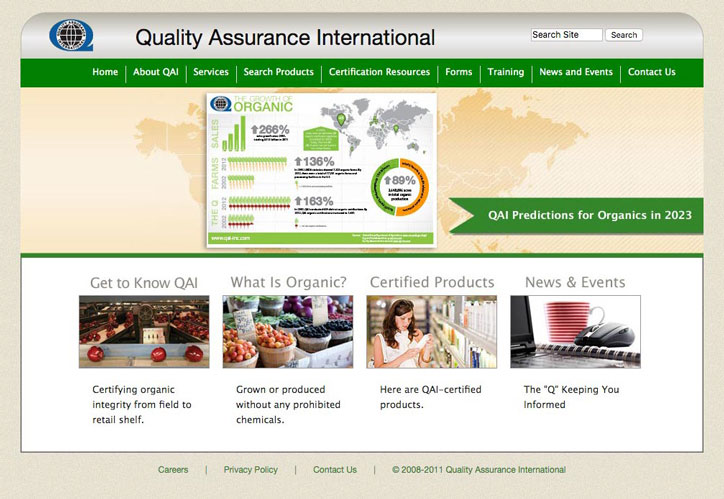Open the laptop and mouse thumbnail
Viewport: 724px width, 499px height.
click(575, 332)
